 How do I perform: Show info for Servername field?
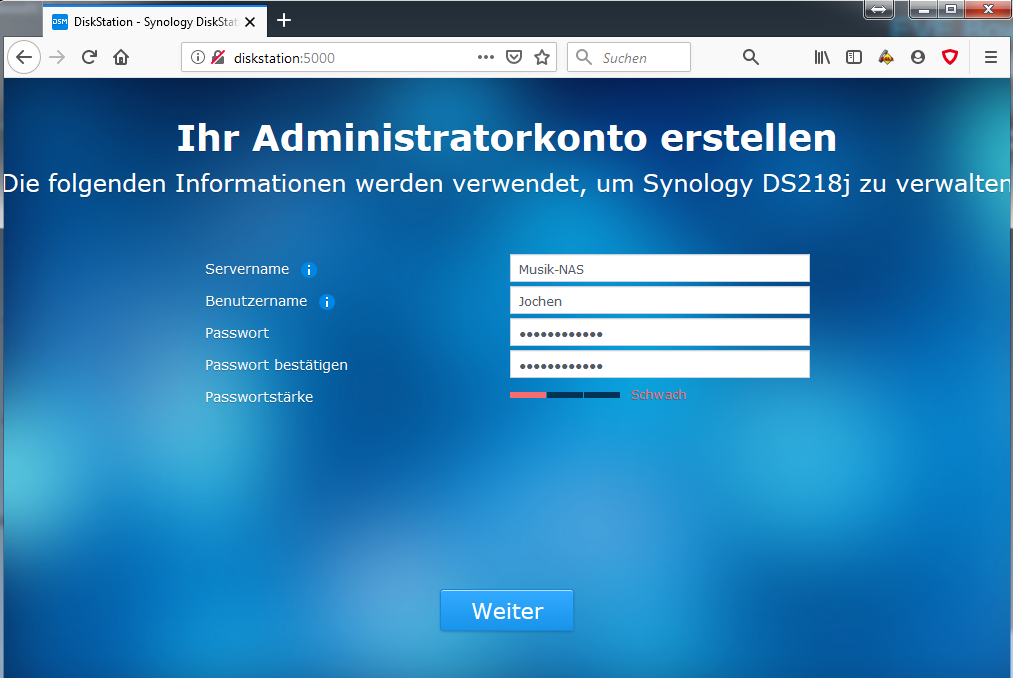(309, 270)
